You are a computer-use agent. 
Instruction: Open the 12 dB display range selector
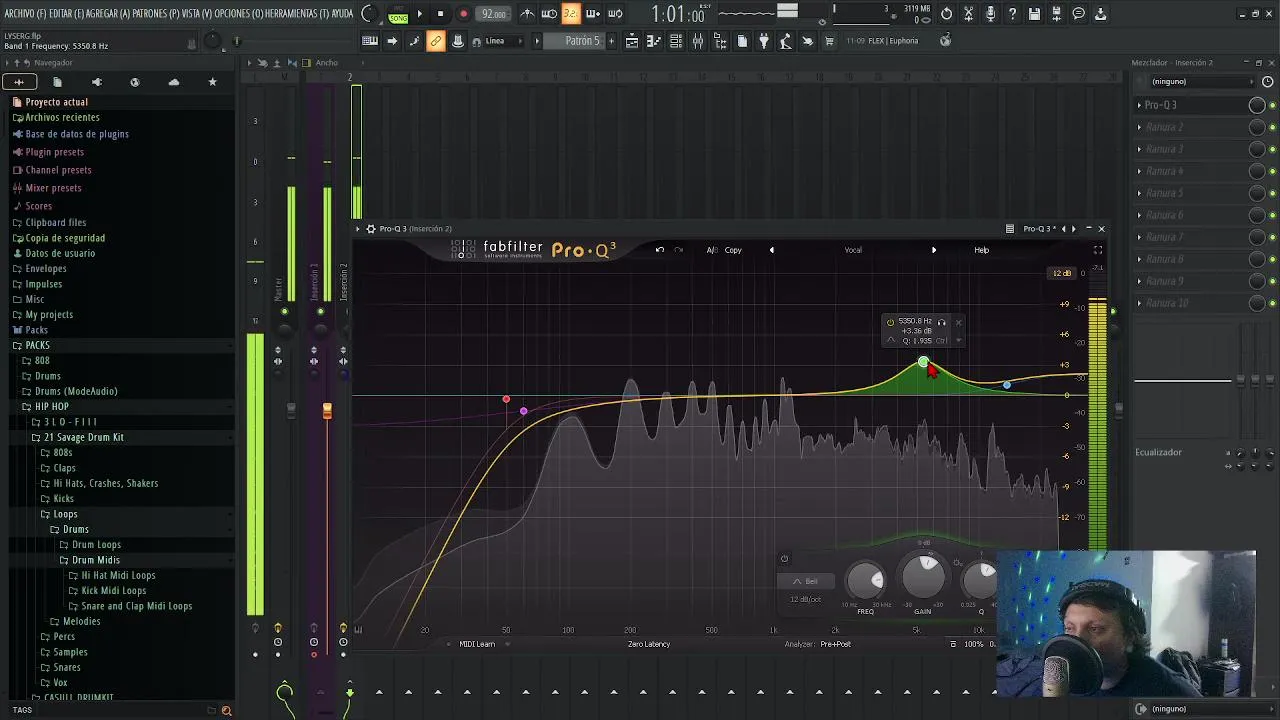point(1062,273)
